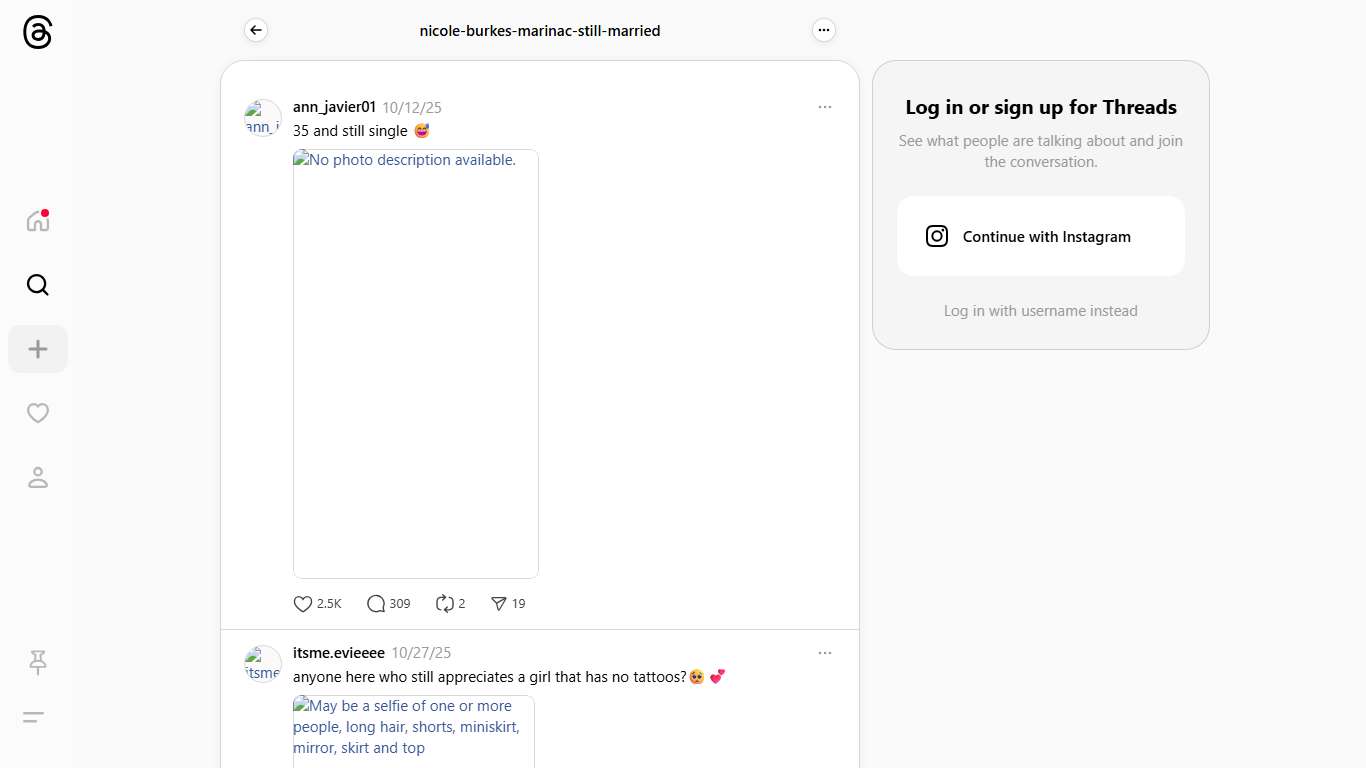Click the pin icon in sidebar
The height and width of the screenshot is (768, 1366).
[x=38, y=662]
